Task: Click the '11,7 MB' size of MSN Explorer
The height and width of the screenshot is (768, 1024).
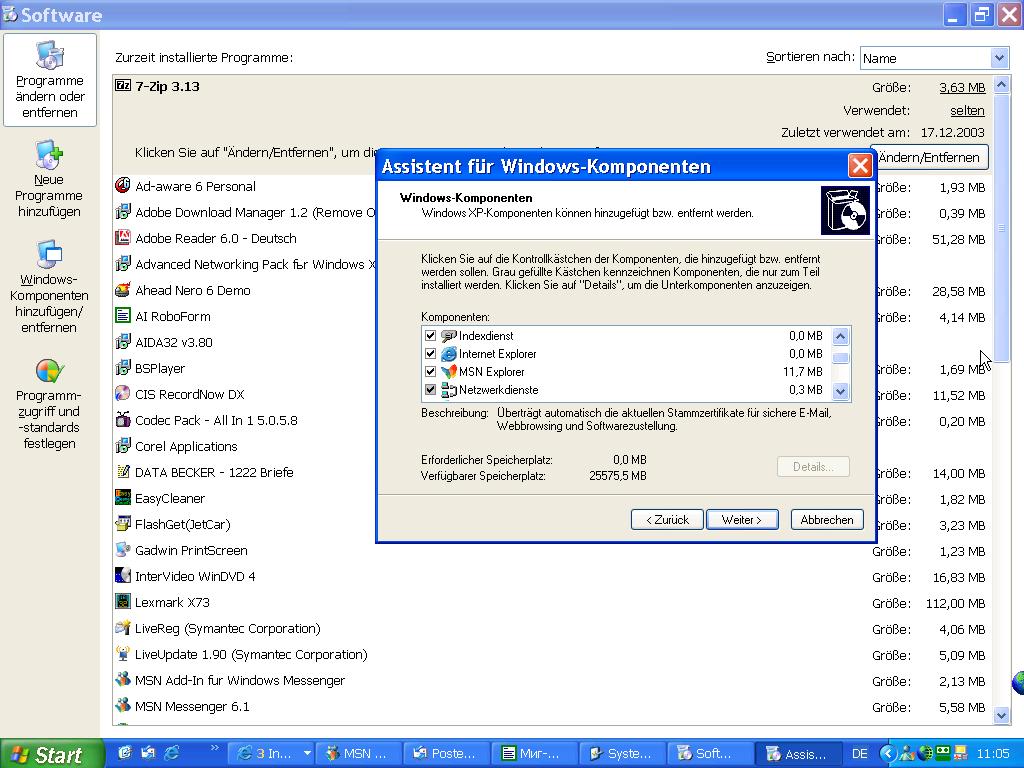Action: click(x=803, y=372)
